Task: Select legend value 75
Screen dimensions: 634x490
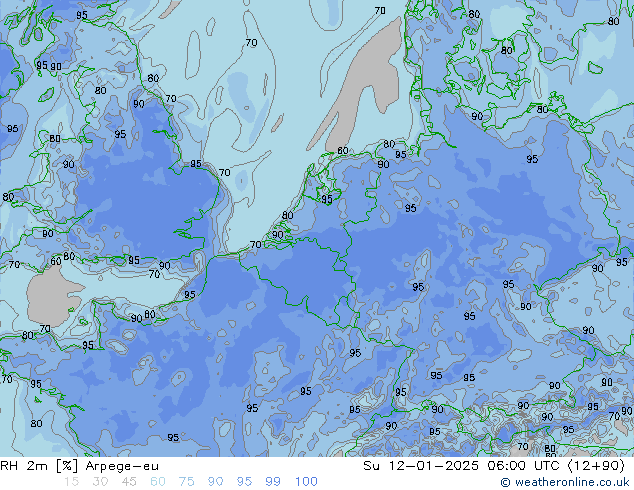Action: click(x=186, y=482)
